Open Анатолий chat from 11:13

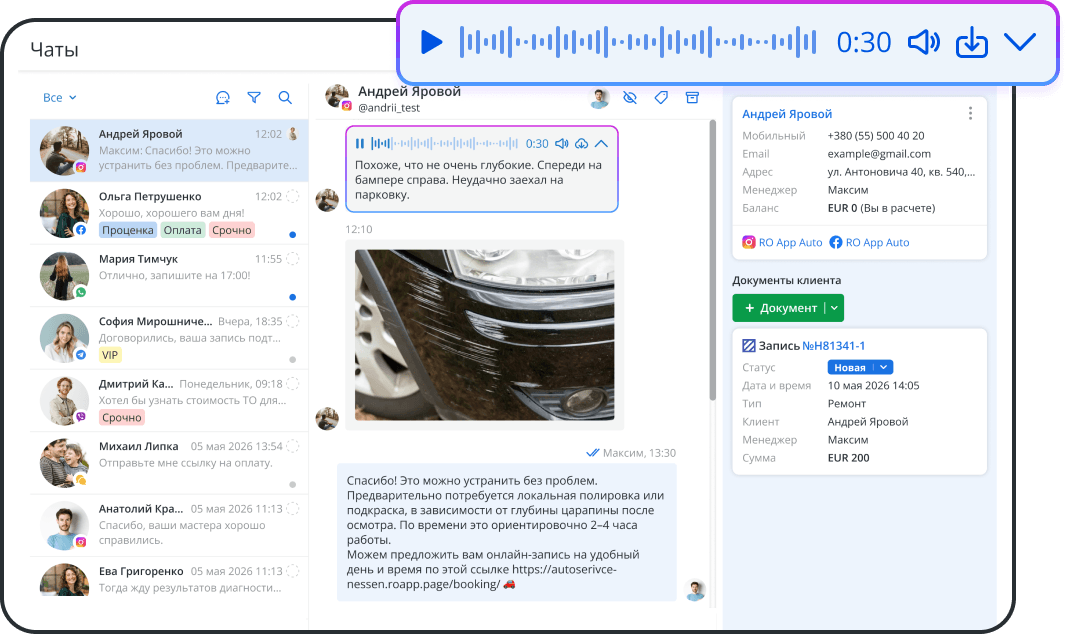[169, 526]
